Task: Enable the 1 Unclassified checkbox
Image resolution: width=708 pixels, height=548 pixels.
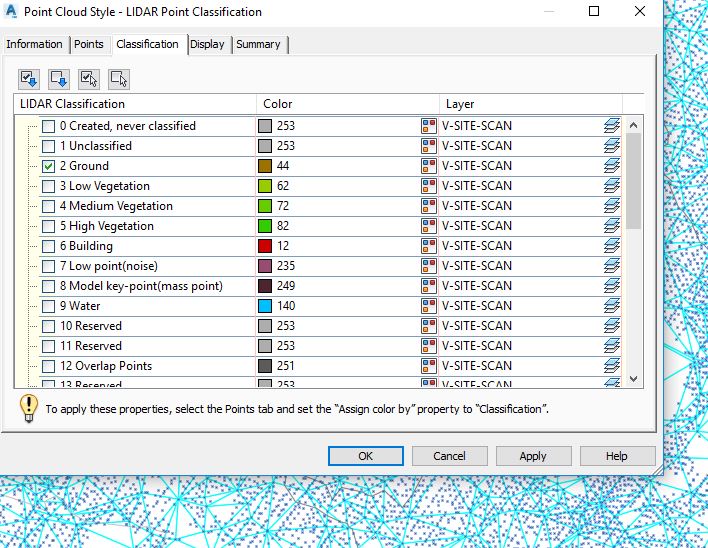Action: [48, 146]
